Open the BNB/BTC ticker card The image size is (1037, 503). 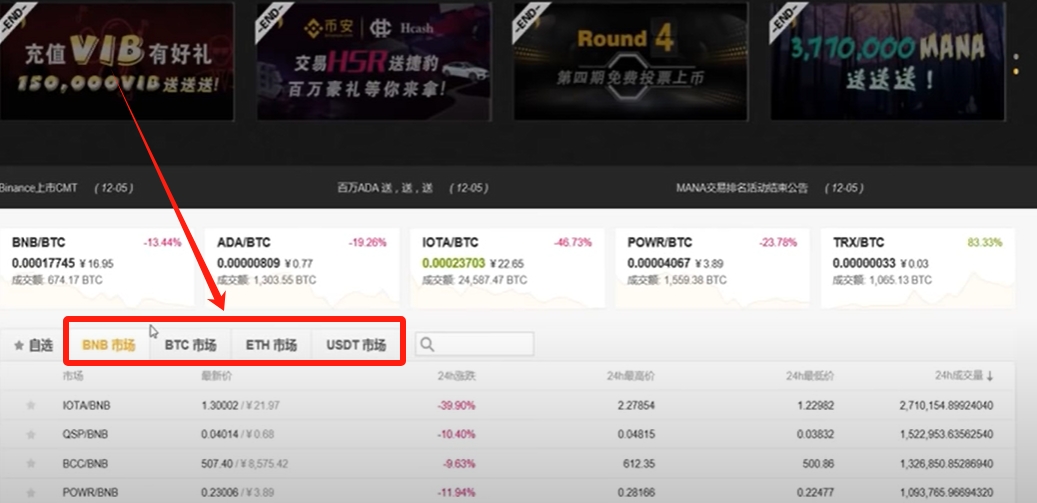97,268
